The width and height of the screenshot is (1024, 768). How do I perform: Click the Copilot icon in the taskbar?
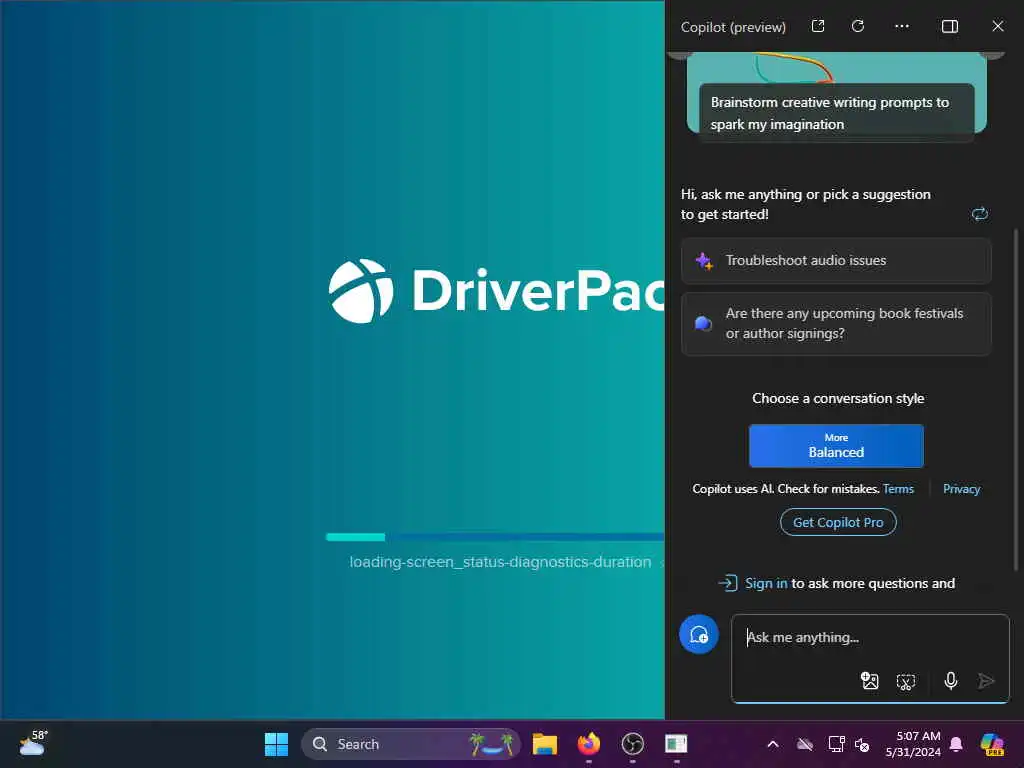point(993,744)
